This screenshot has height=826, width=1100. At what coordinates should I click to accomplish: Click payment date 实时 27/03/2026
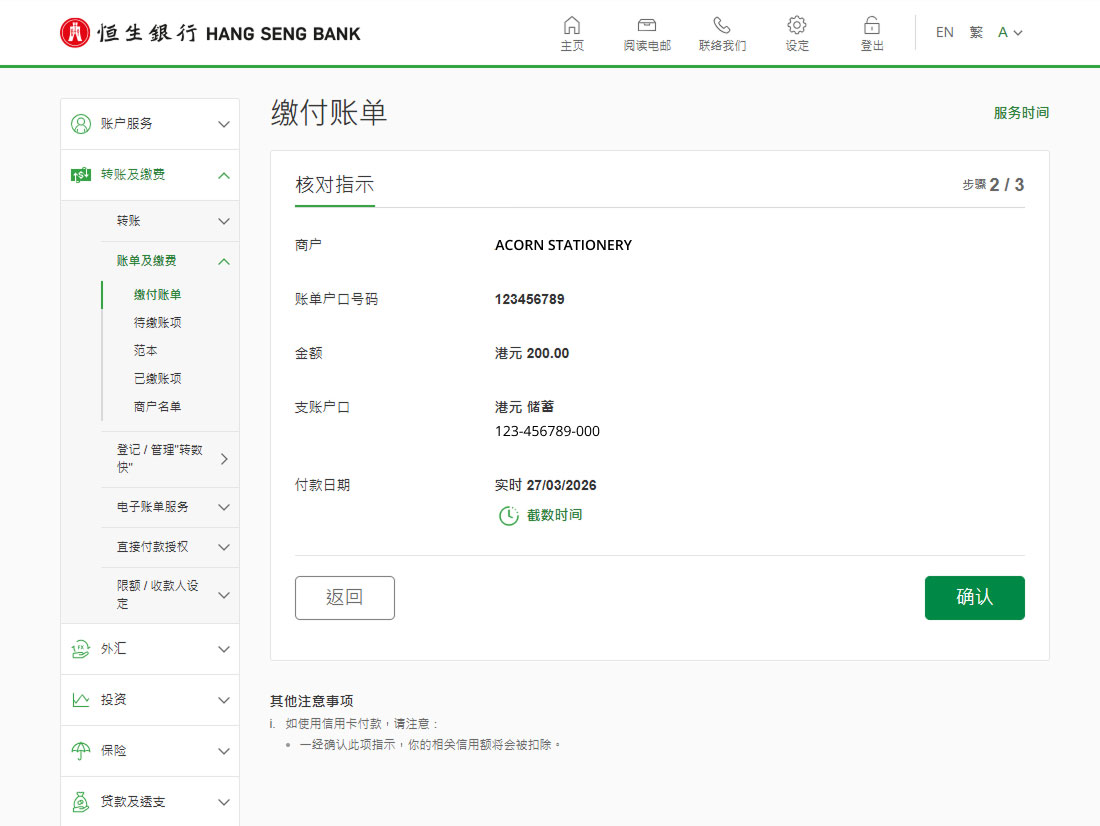click(546, 485)
